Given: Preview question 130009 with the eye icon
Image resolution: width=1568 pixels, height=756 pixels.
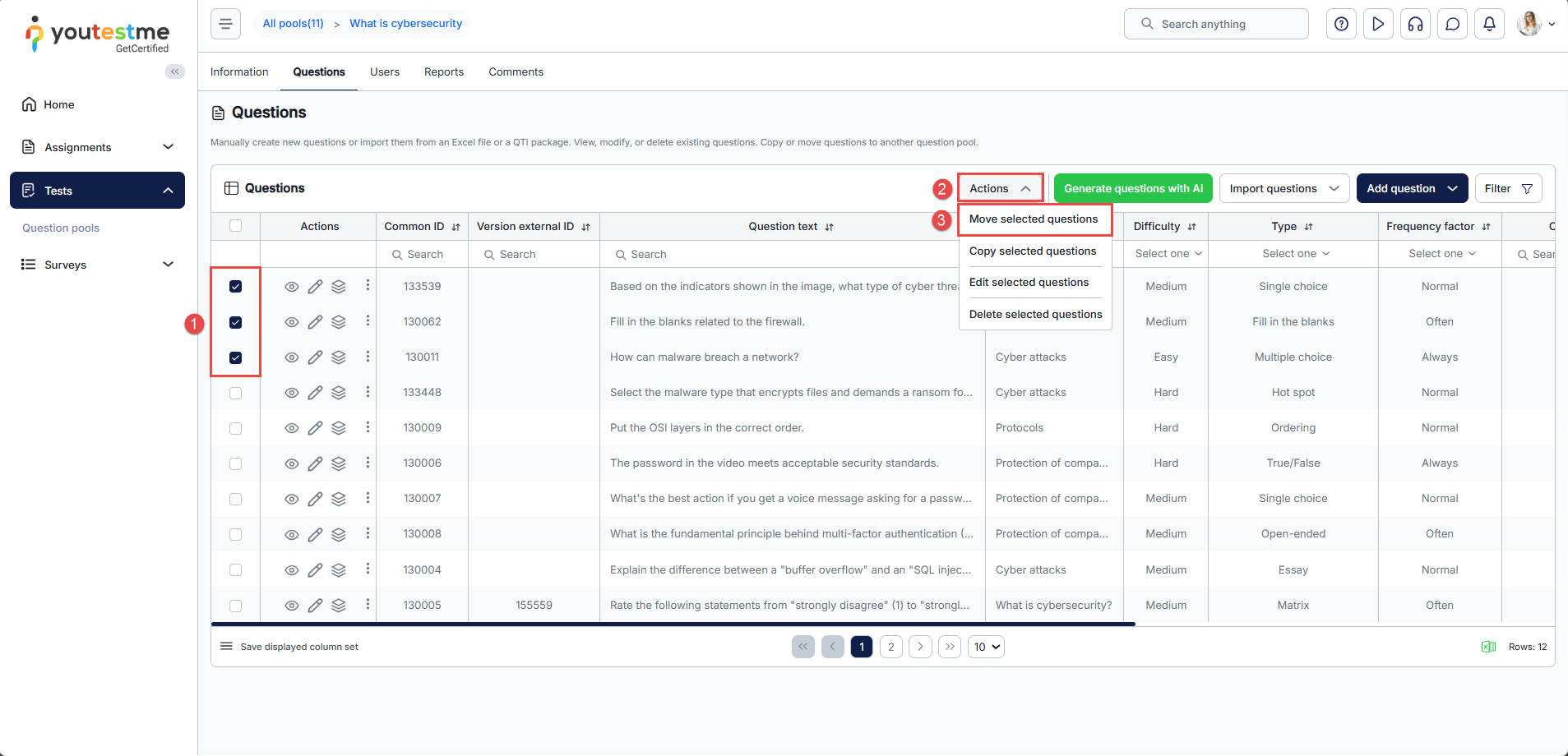Looking at the screenshot, I should pos(291,428).
